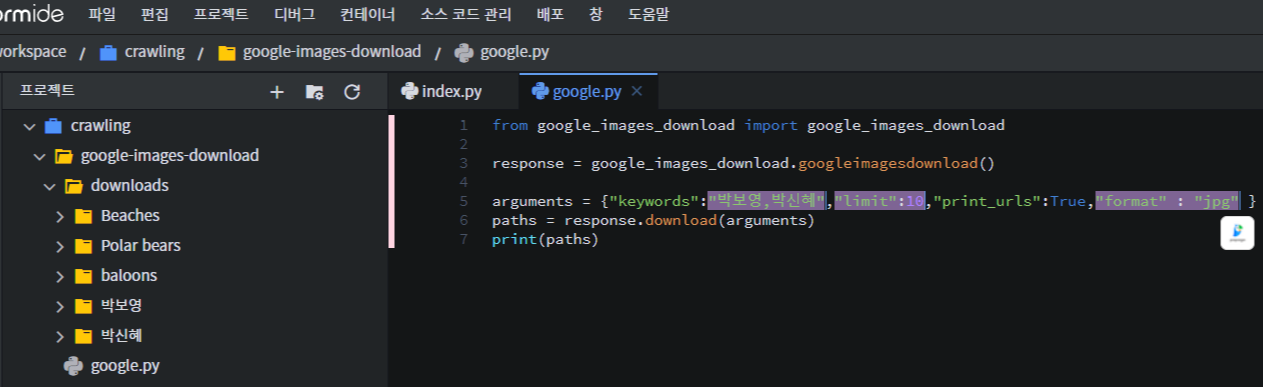The image size is (1263, 387).
Task: Click line number 1 in the gutter
Action: (x=464, y=125)
